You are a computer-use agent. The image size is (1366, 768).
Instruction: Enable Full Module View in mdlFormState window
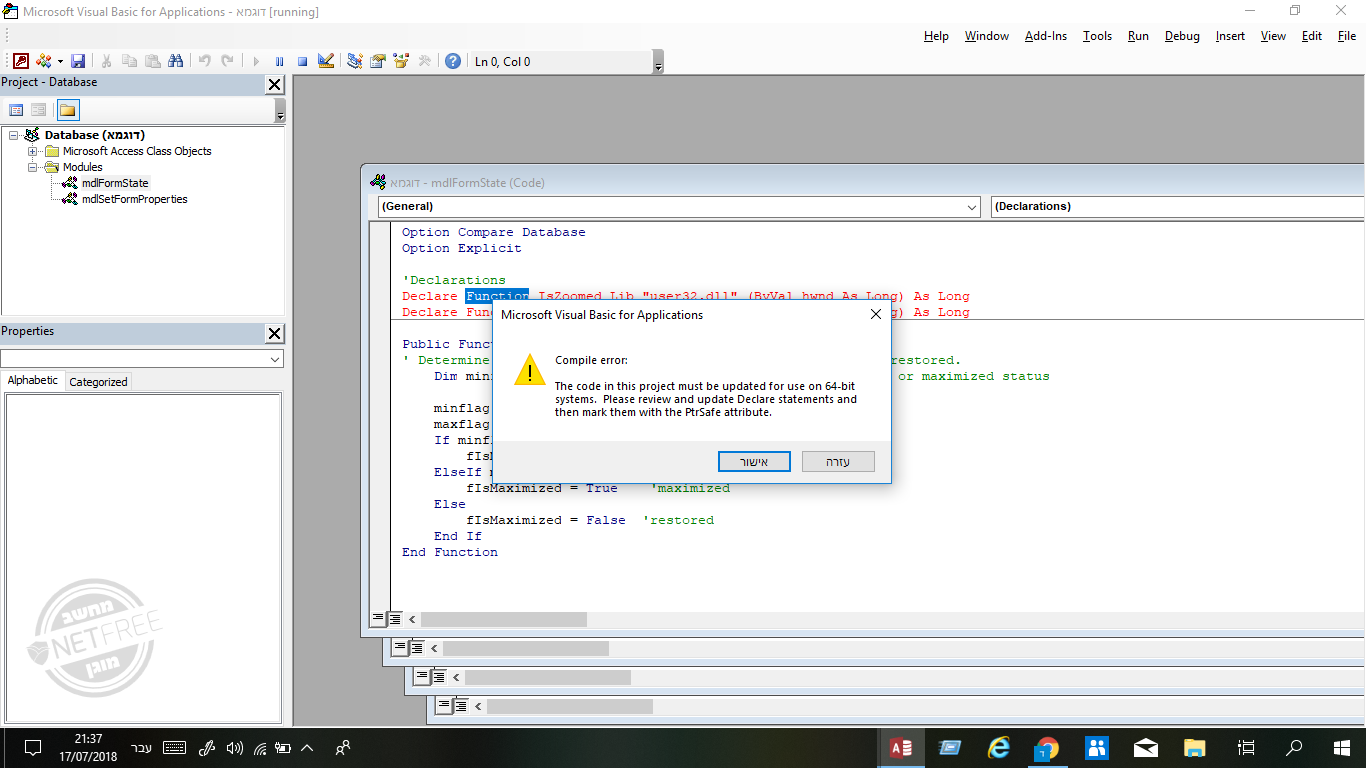pyautogui.click(x=395, y=619)
